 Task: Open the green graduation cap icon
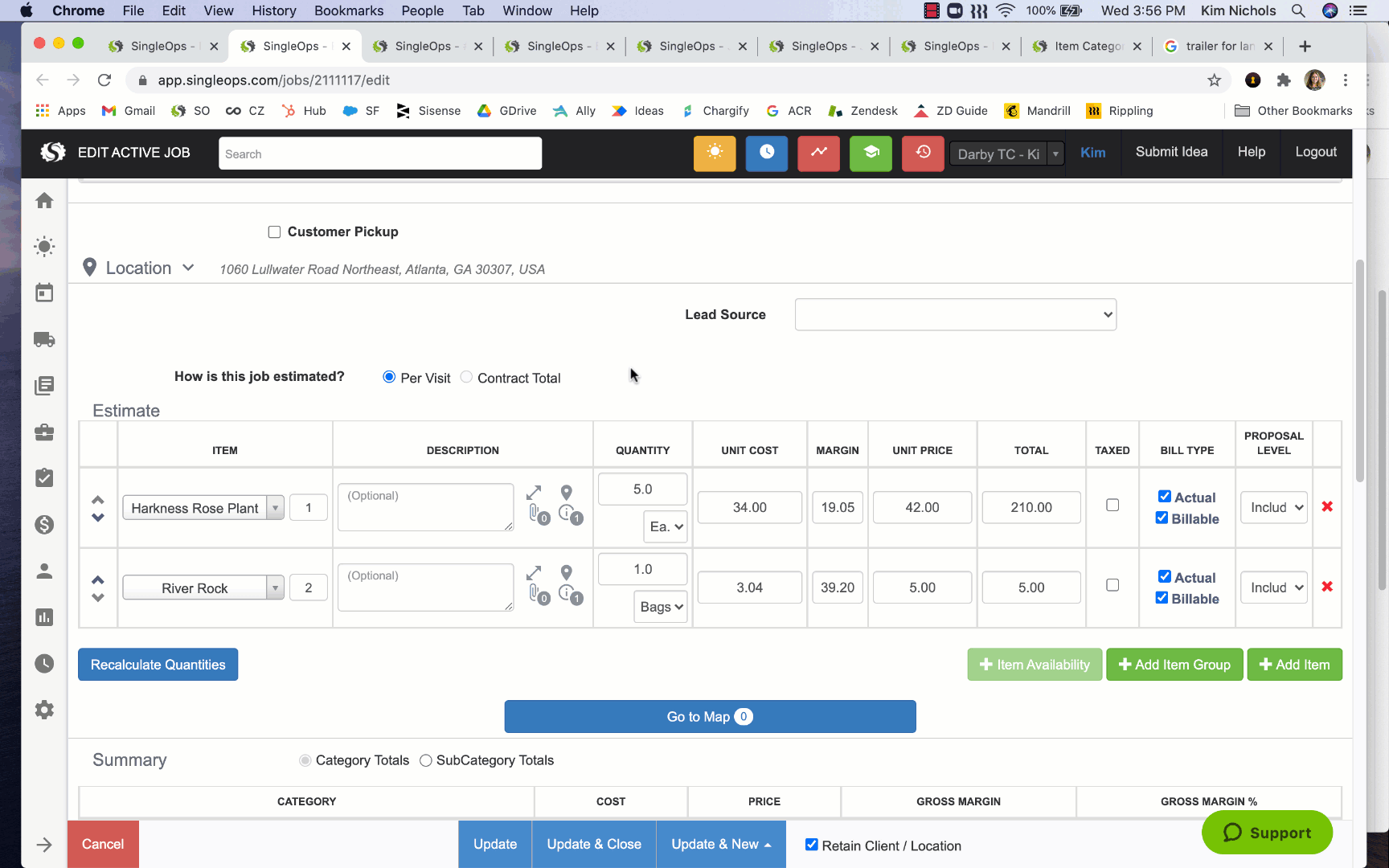[x=871, y=153]
